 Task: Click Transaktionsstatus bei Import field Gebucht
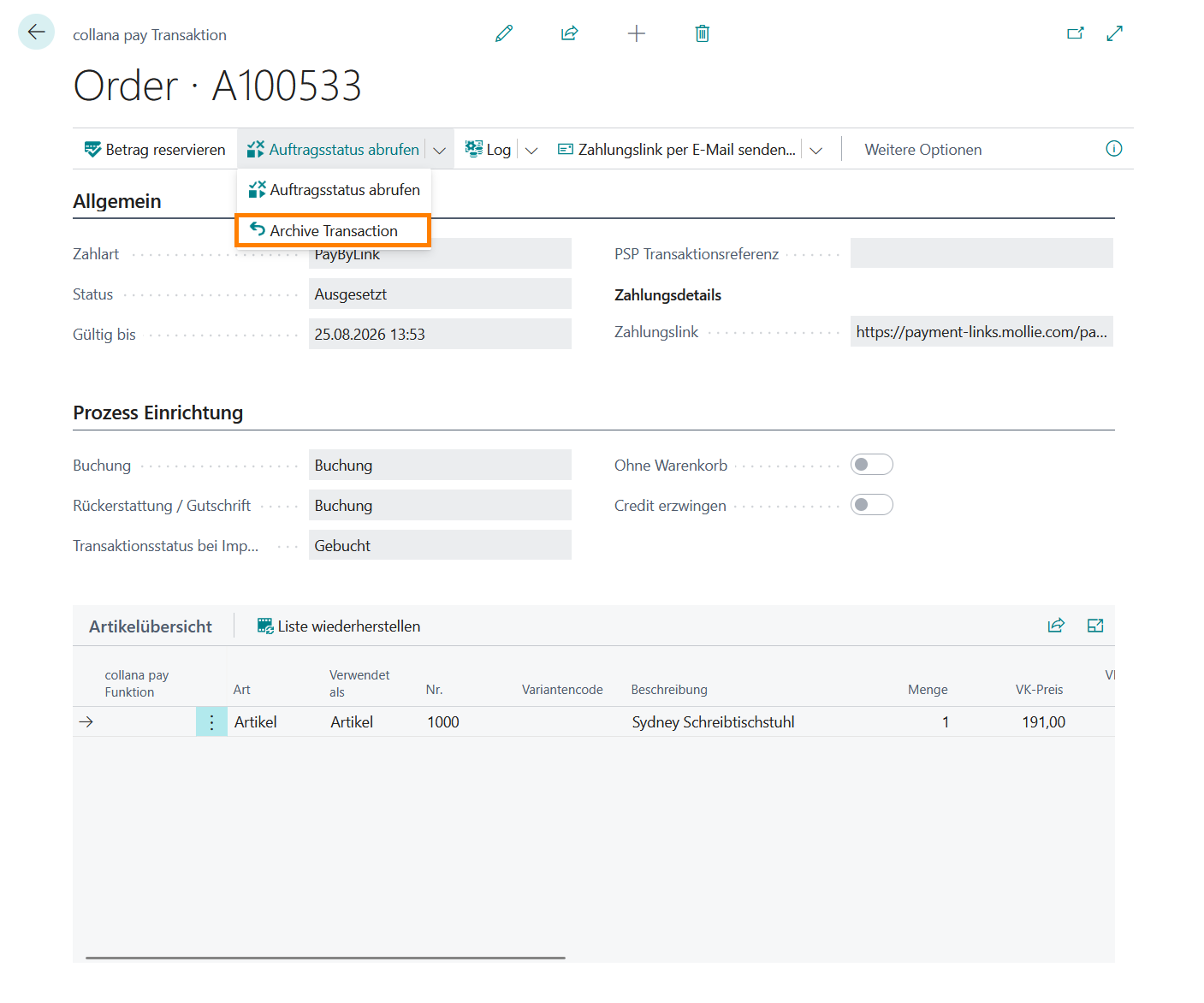tap(440, 545)
